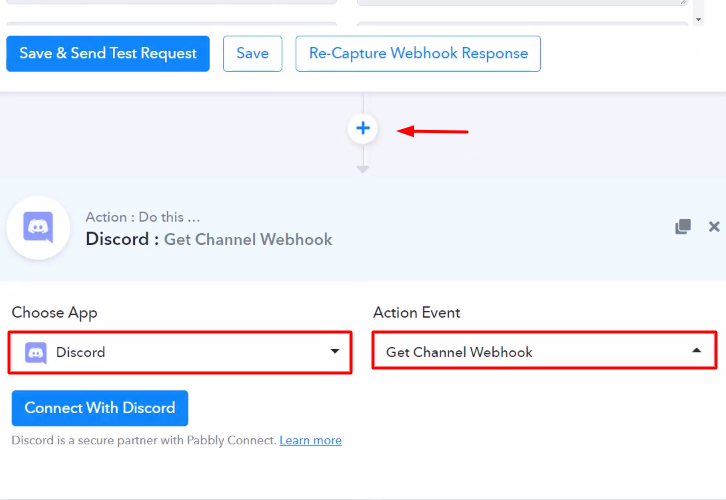Open the Discord action step icon

(38, 227)
